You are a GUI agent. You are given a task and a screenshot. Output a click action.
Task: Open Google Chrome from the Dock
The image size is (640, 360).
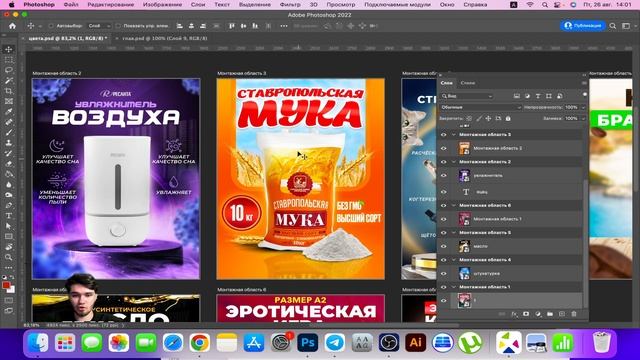(x=200, y=342)
